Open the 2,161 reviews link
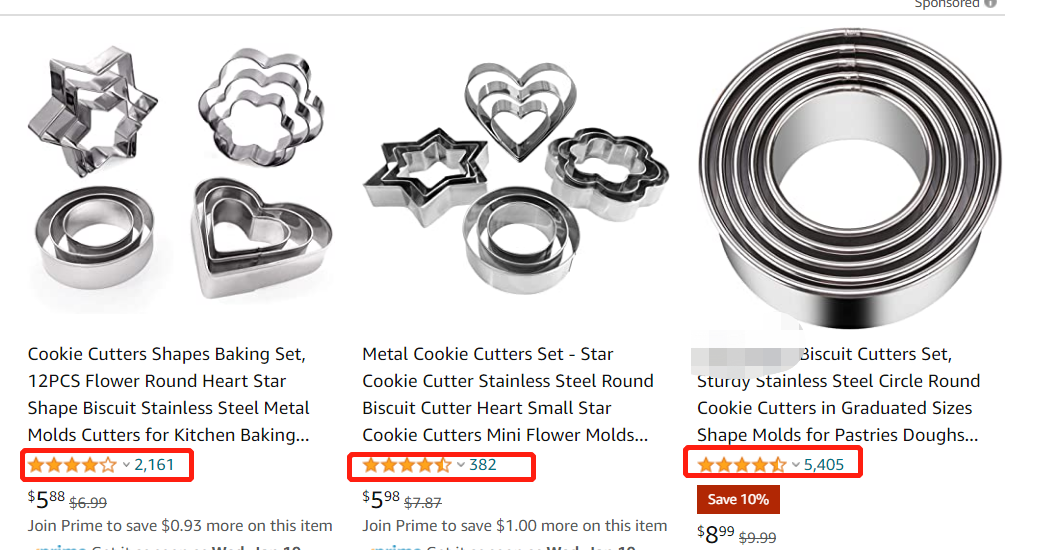This screenshot has width=1052, height=550. 154,465
